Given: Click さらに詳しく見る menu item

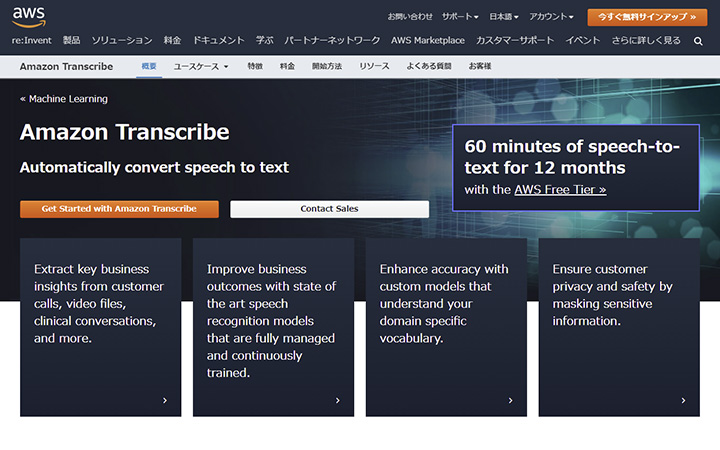Looking at the screenshot, I should pos(646,40).
